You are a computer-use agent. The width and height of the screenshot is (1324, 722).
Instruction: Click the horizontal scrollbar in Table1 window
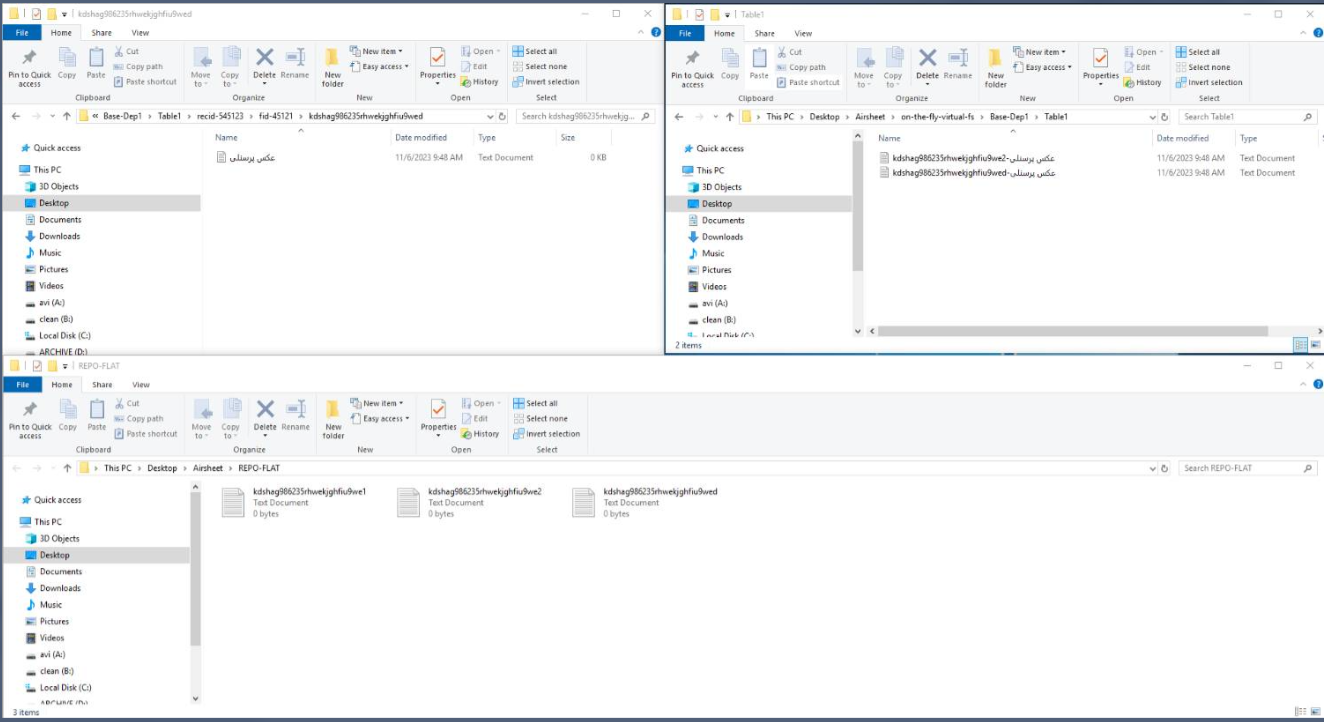click(x=1072, y=331)
